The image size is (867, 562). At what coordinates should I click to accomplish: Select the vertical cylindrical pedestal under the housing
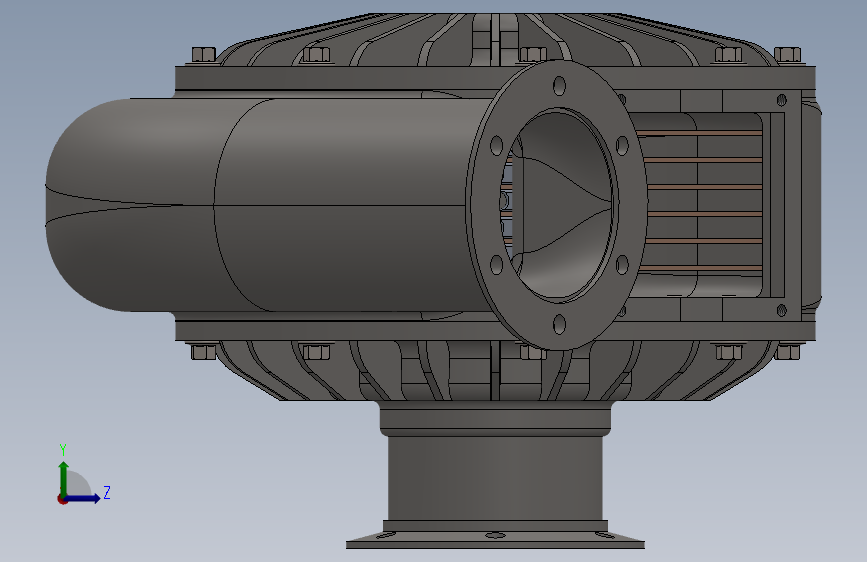(495, 478)
